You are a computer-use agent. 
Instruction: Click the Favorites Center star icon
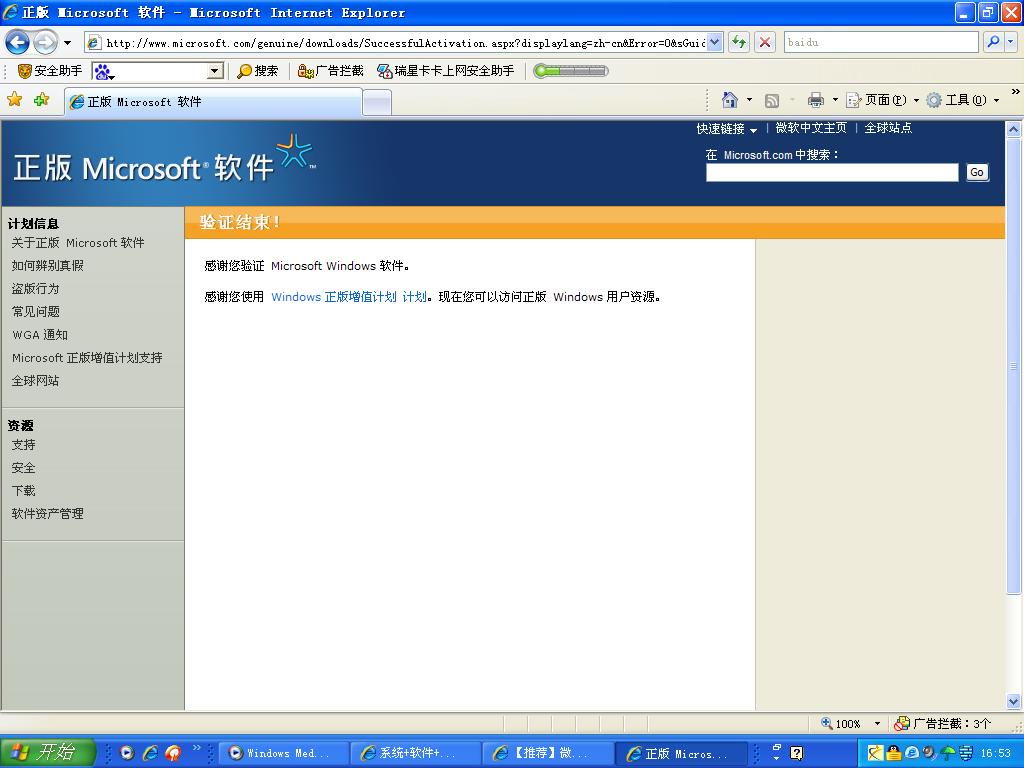[x=14, y=100]
